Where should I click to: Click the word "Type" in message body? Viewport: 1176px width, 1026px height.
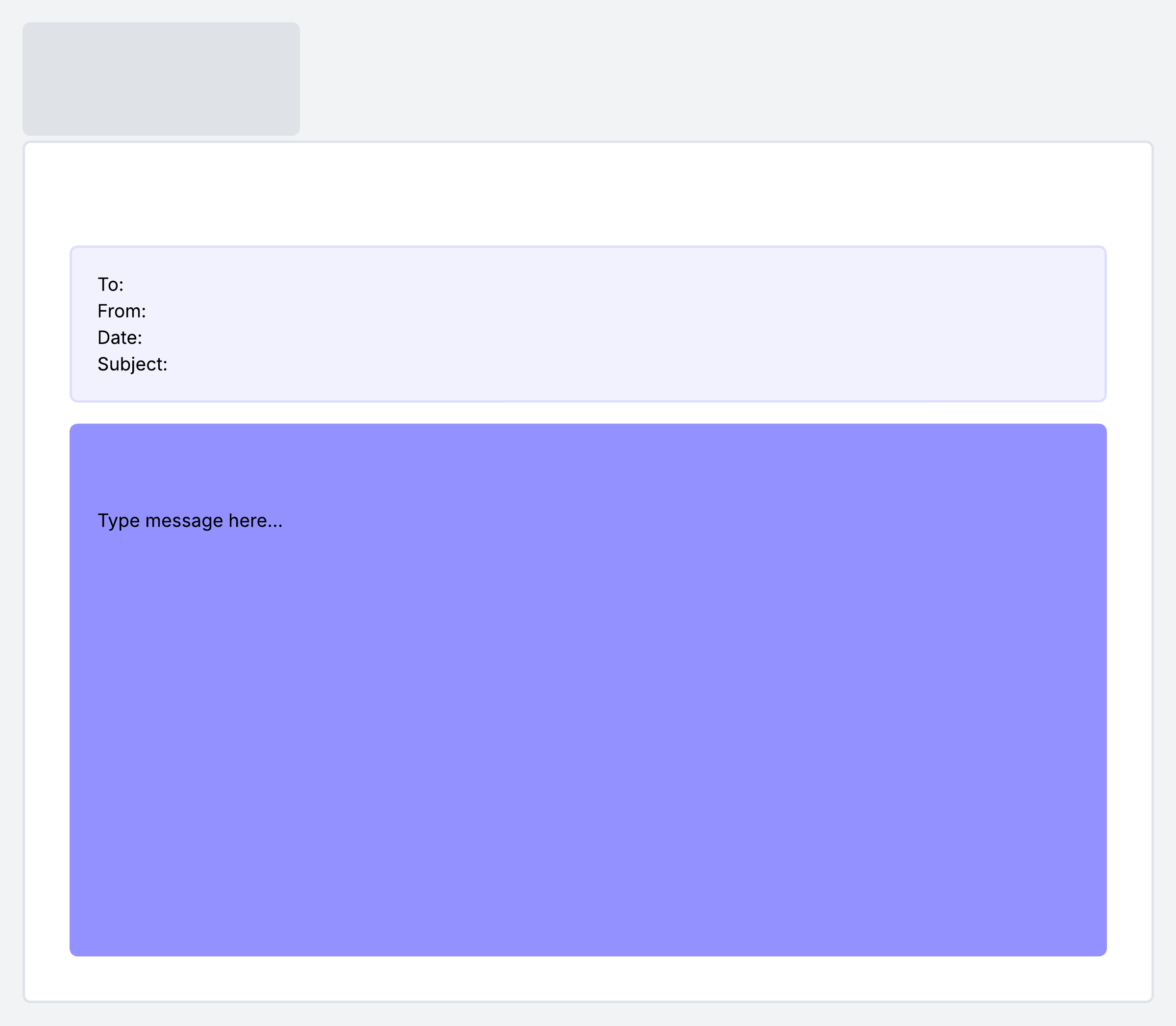click(x=119, y=520)
